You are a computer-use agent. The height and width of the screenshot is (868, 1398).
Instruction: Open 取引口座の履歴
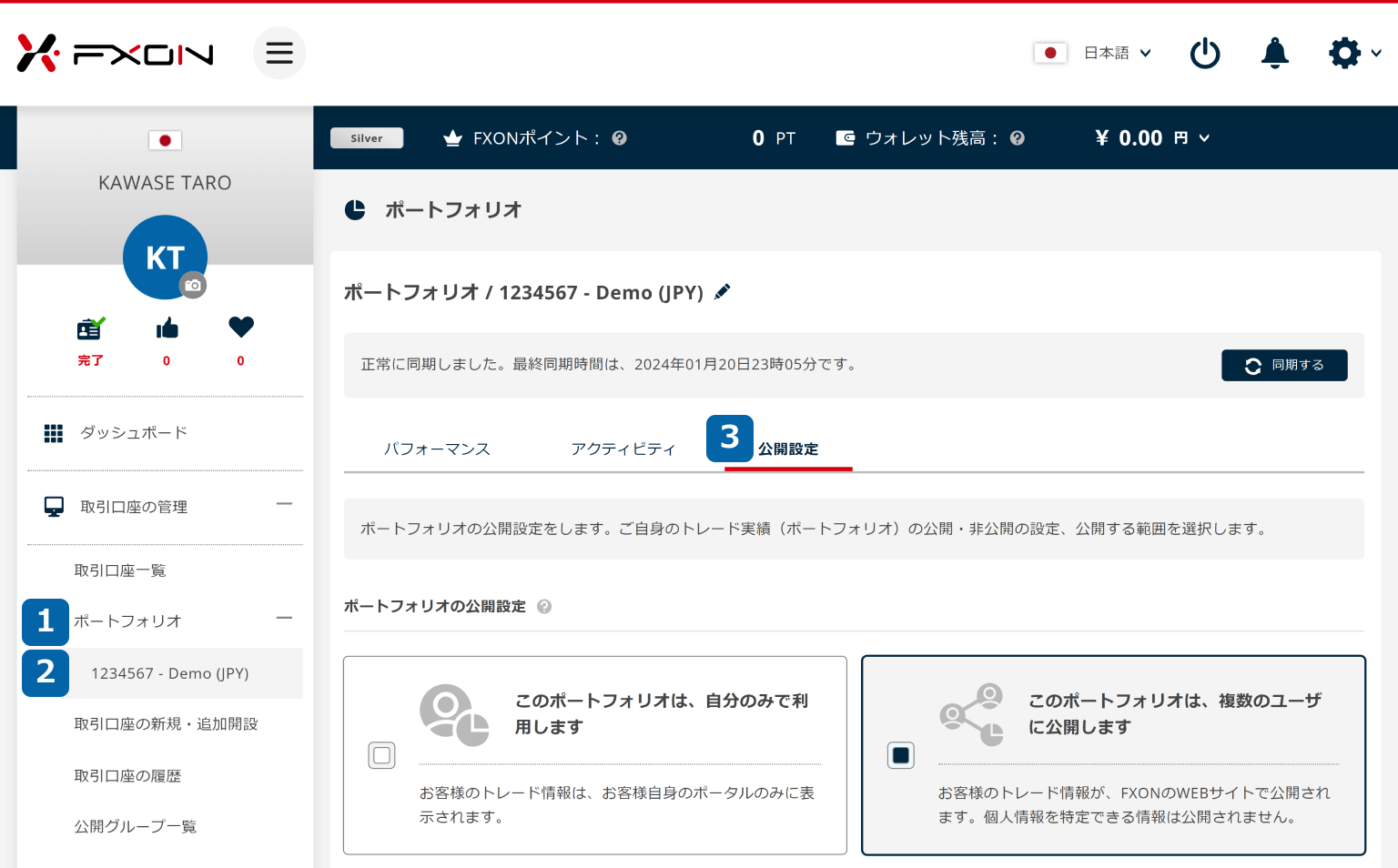(x=127, y=776)
